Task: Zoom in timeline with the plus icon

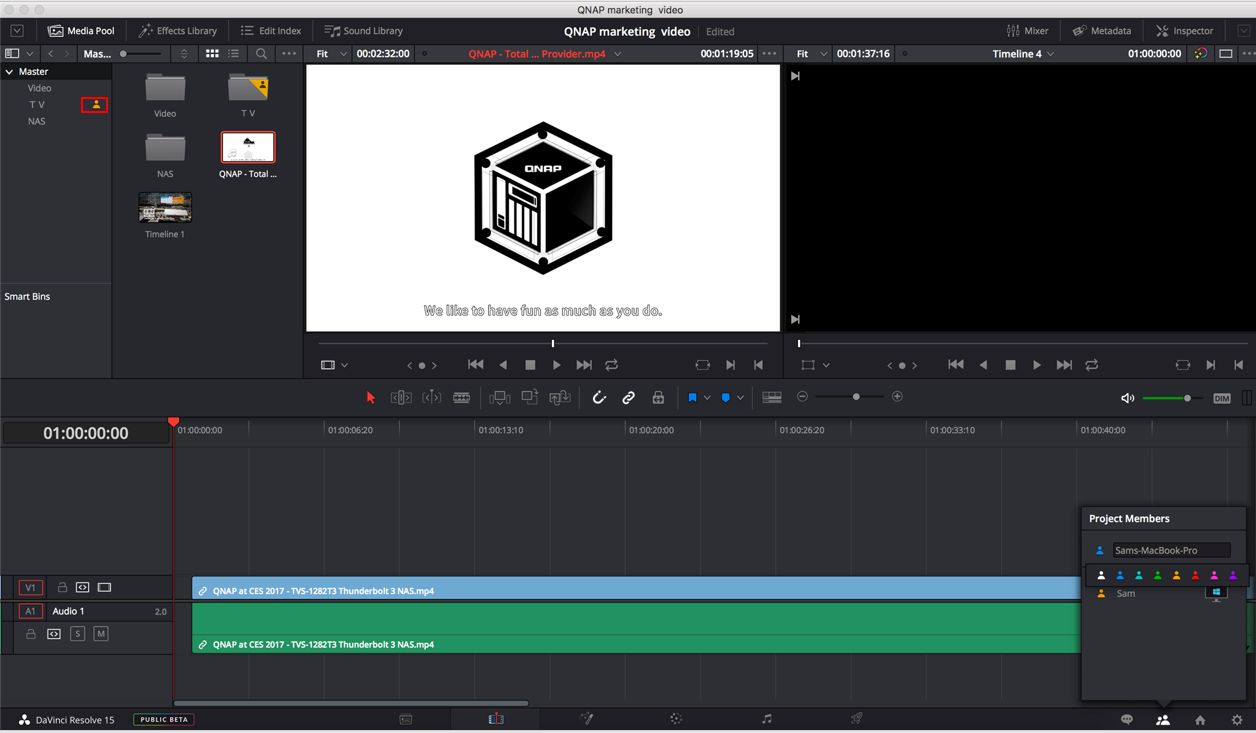Action: [897, 397]
